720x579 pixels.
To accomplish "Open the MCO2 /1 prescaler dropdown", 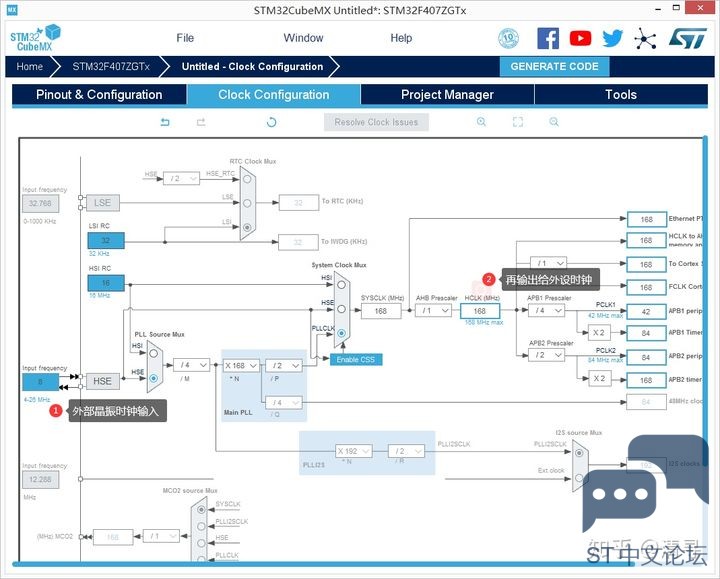I will [161, 536].
